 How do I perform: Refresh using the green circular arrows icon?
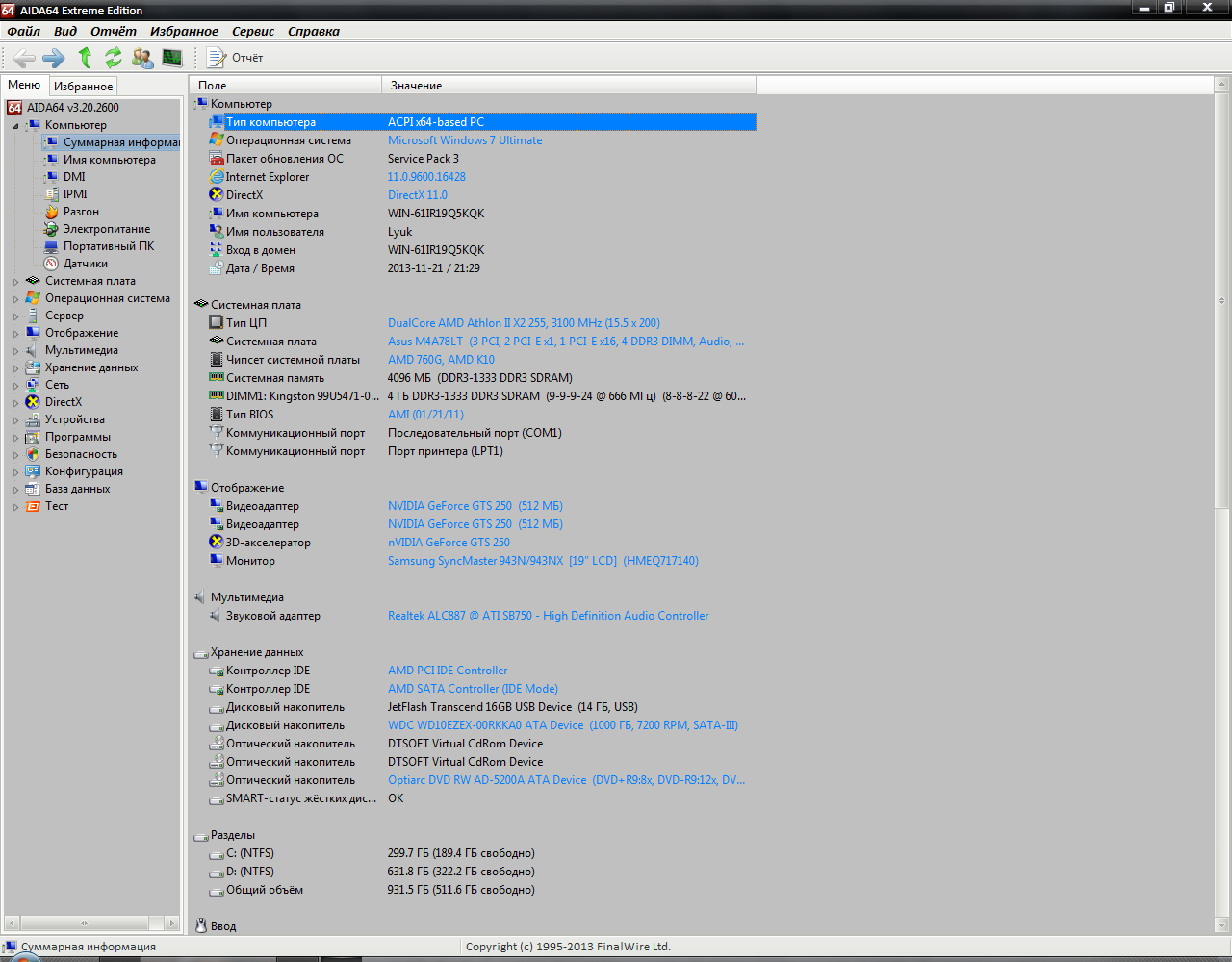point(114,58)
